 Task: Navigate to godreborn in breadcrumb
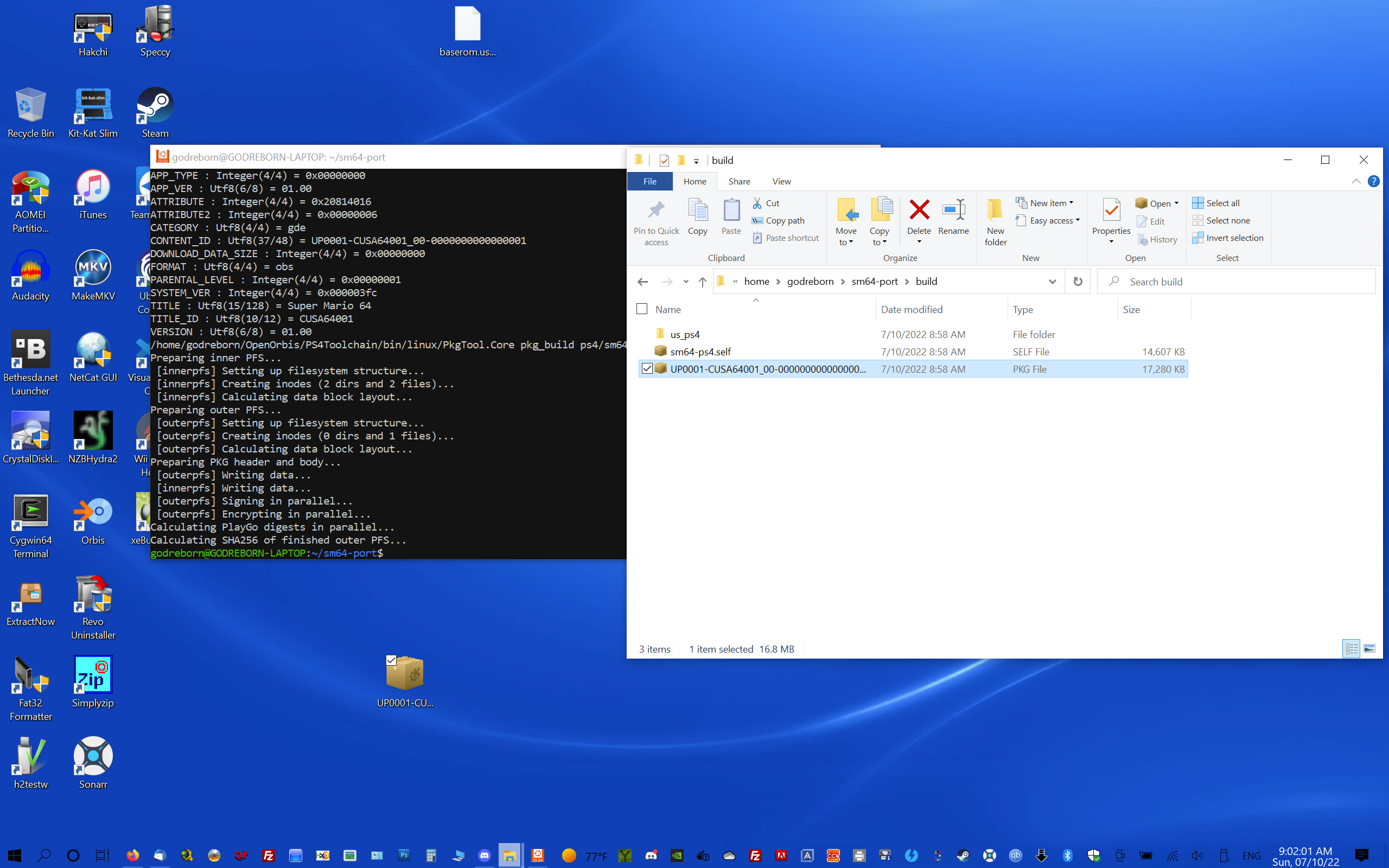pos(810,282)
